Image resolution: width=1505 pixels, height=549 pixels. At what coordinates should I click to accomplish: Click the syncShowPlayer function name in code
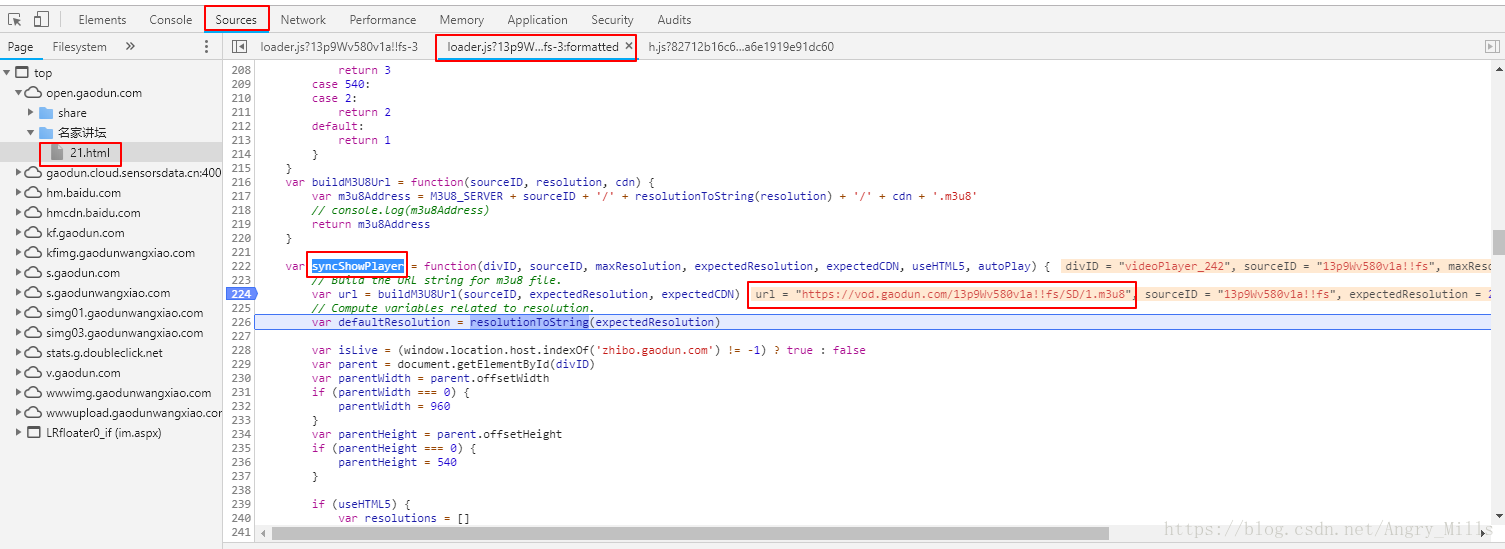point(357,266)
